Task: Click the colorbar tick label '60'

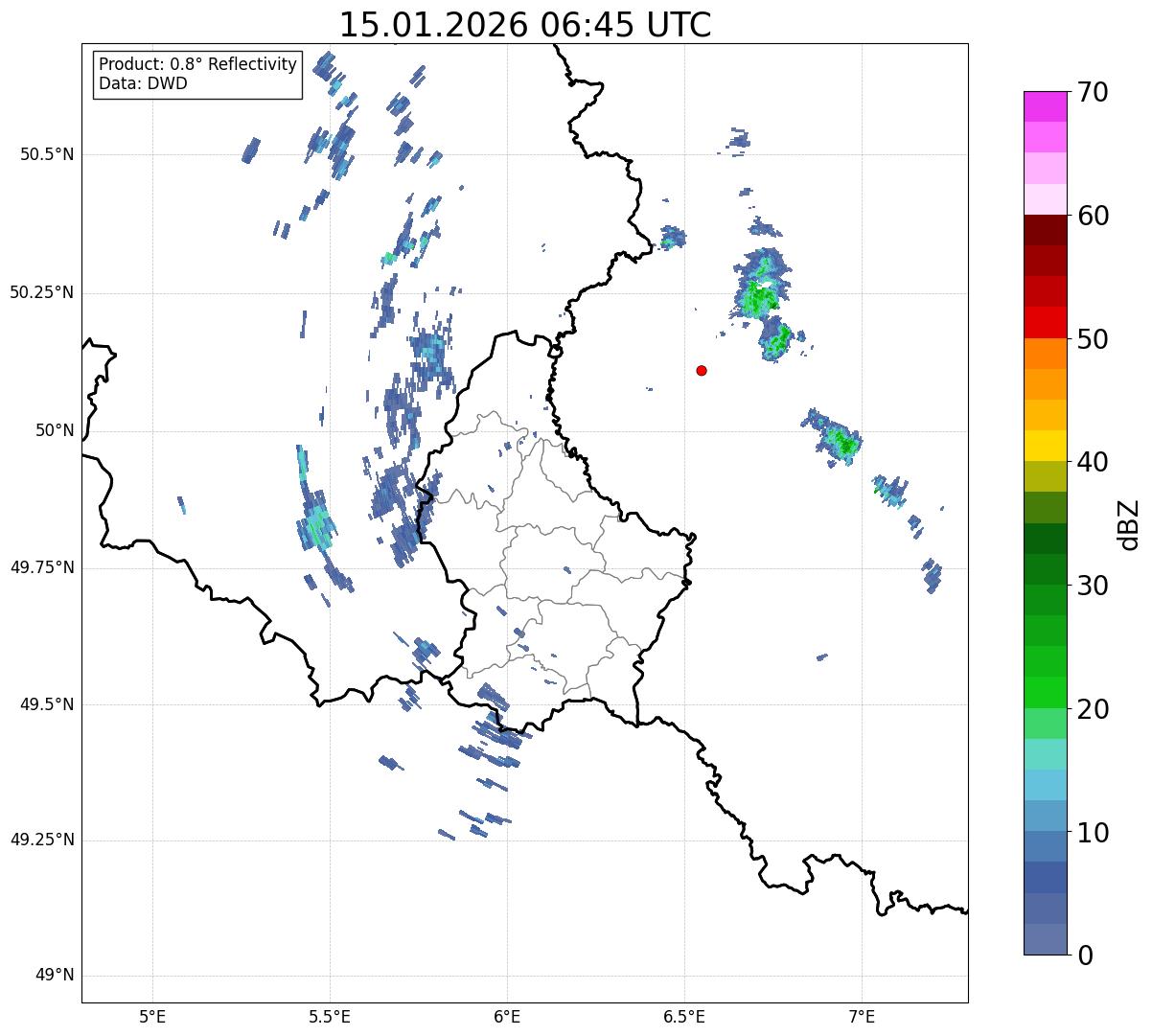Action: 1093,216
